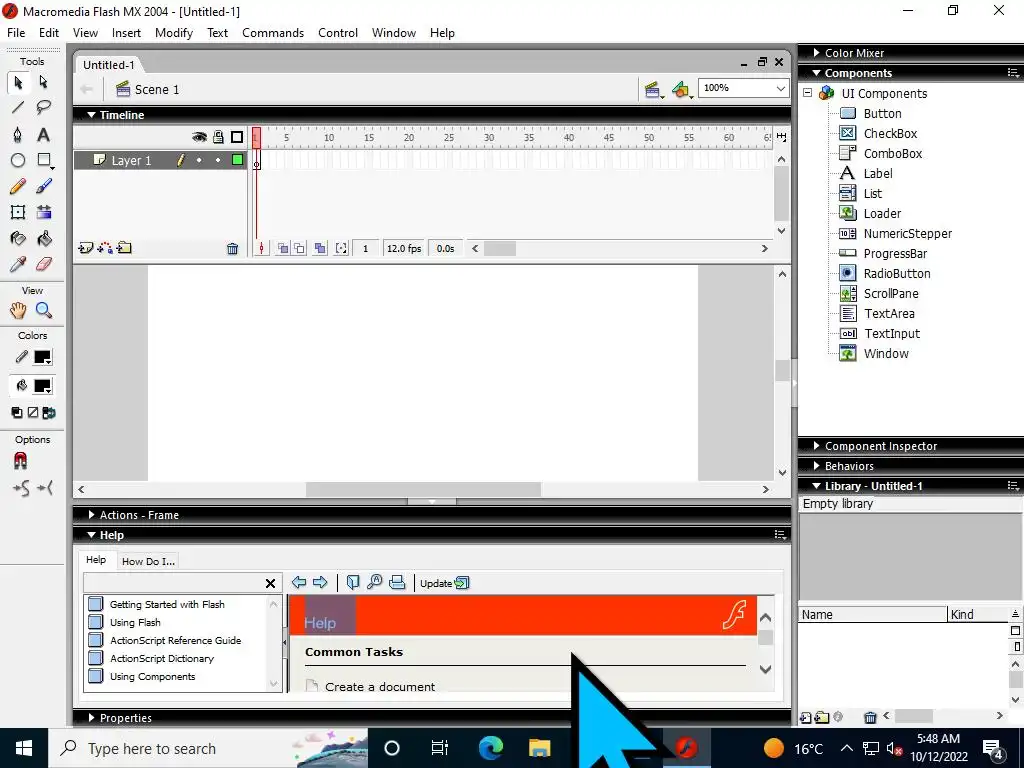Viewport: 1024px width, 768px height.
Task: Toggle Layer 1 outline color square
Action: pyautogui.click(x=237, y=159)
